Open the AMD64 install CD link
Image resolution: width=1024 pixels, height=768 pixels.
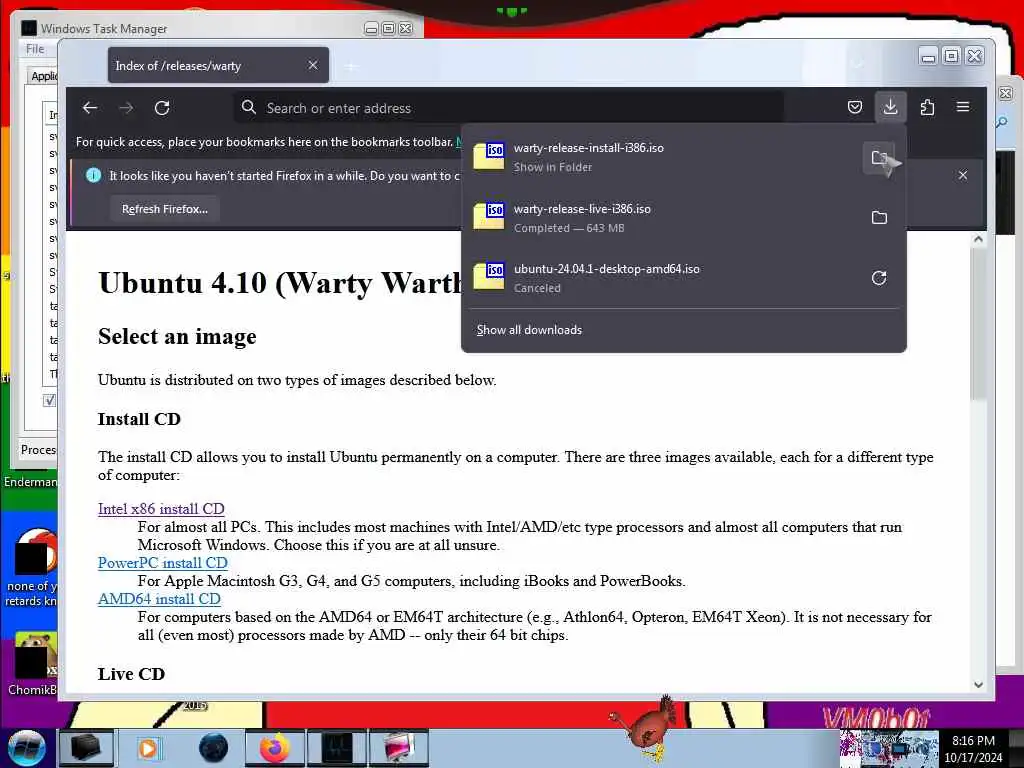click(x=159, y=599)
